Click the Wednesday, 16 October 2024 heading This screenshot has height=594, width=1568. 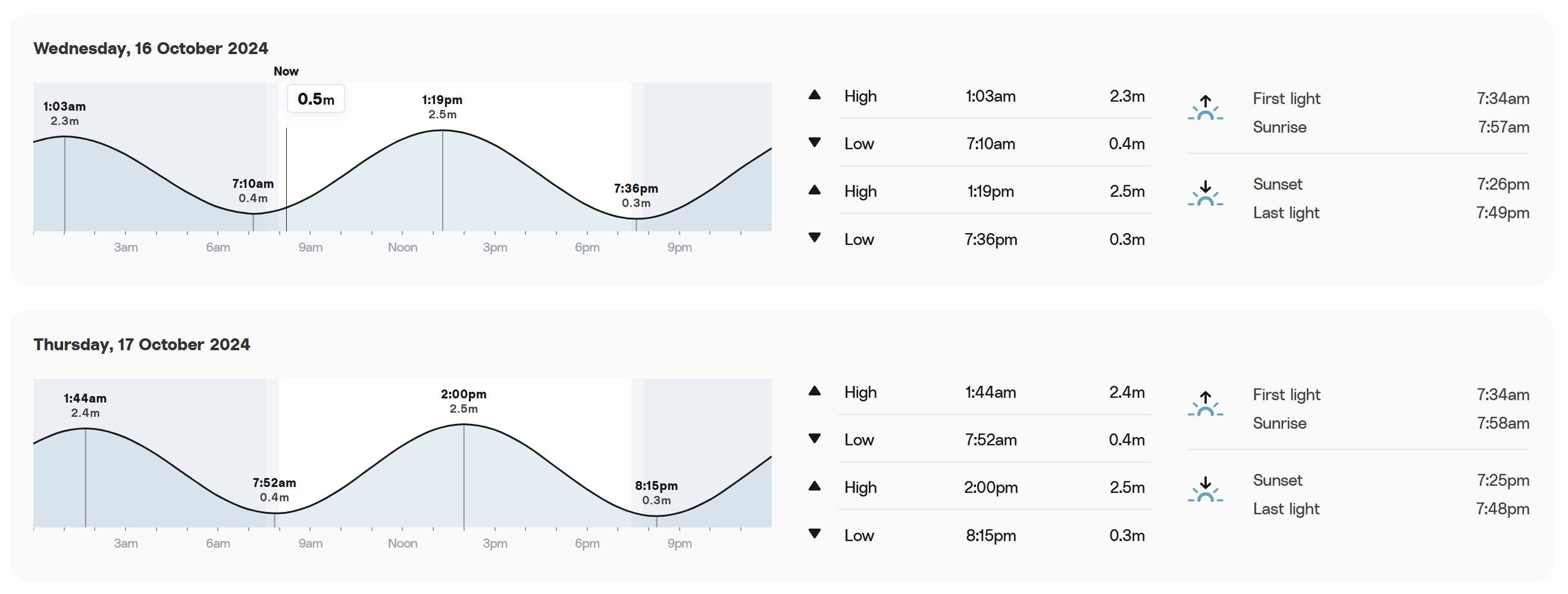[x=151, y=48]
